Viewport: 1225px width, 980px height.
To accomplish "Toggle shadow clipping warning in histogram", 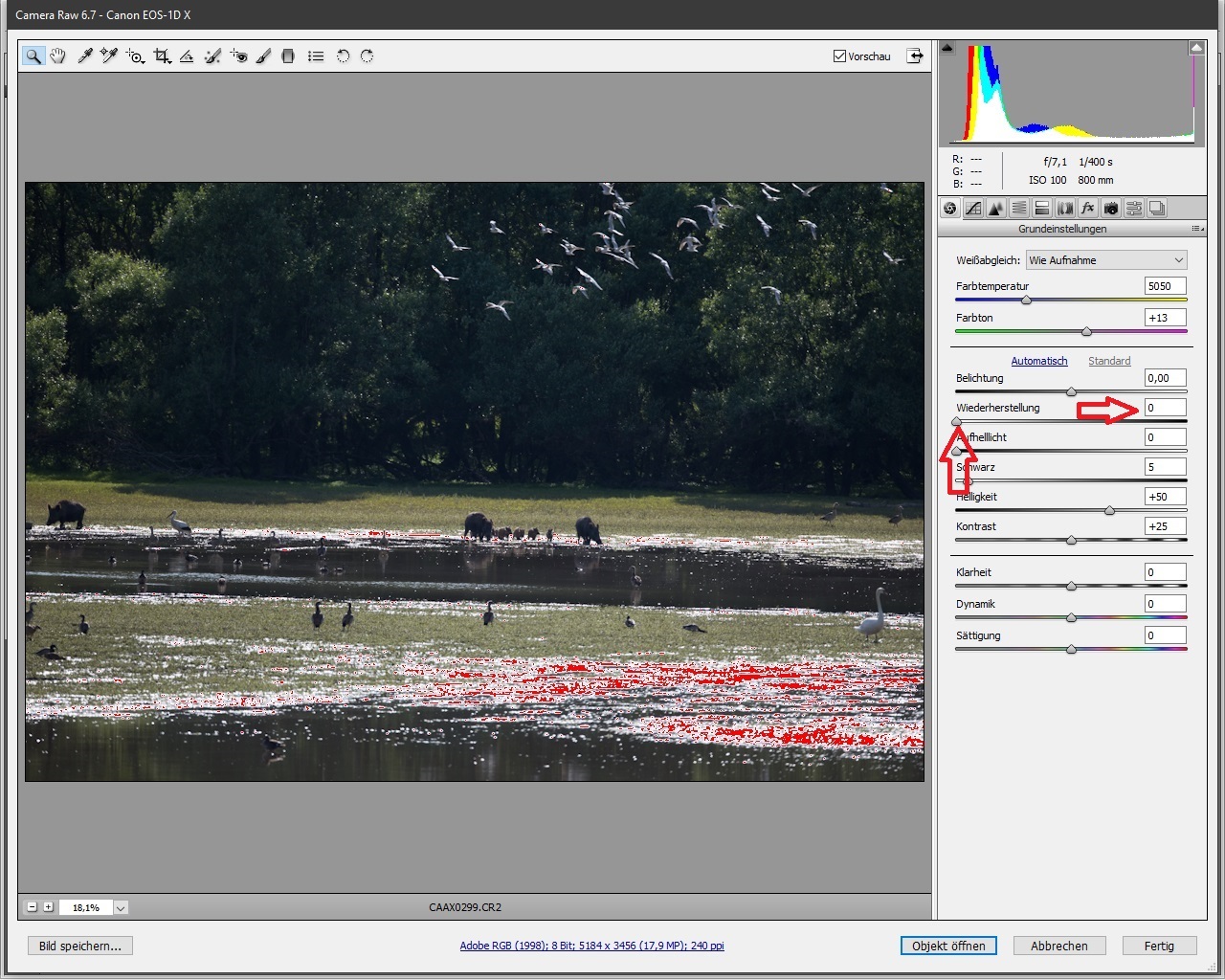I will (947, 47).
